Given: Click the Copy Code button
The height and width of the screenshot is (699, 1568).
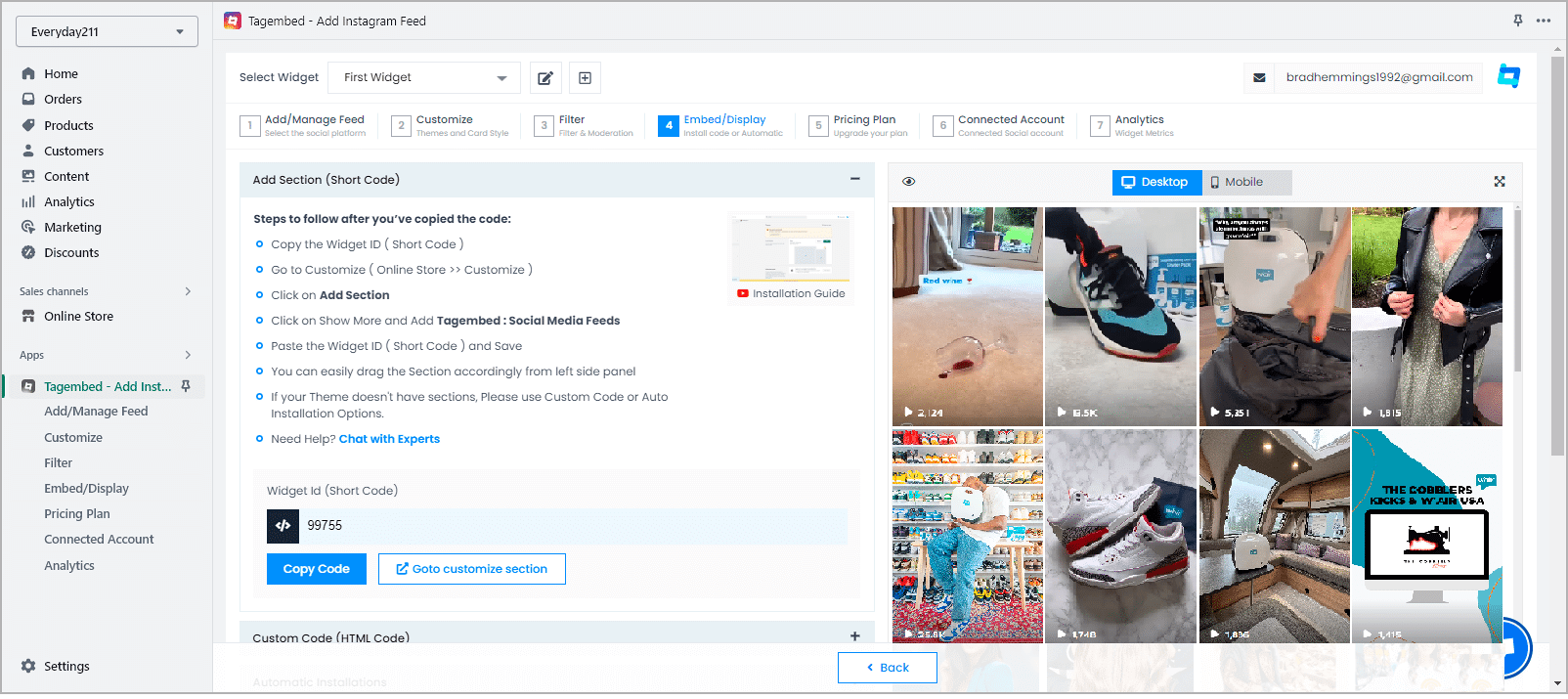Looking at the screenshot, I should click(x=317, y=569).
